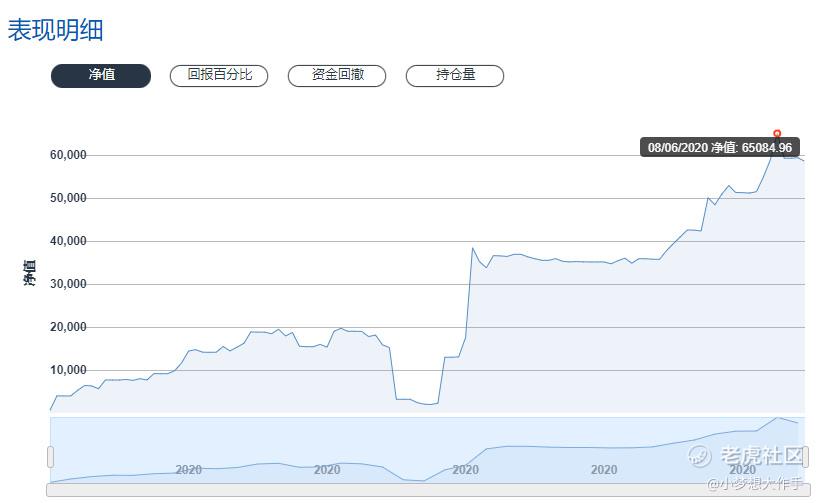The width and height of the screenshot is (819, 503).
Task: Click the 30,000 y-axis label
Action: point(68,284)
